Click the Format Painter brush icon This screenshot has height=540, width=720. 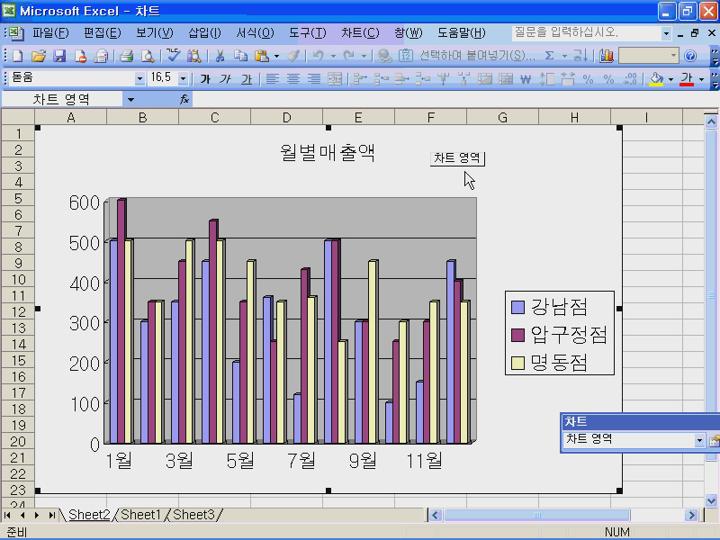pyautogui.click(x=293, y=56)
